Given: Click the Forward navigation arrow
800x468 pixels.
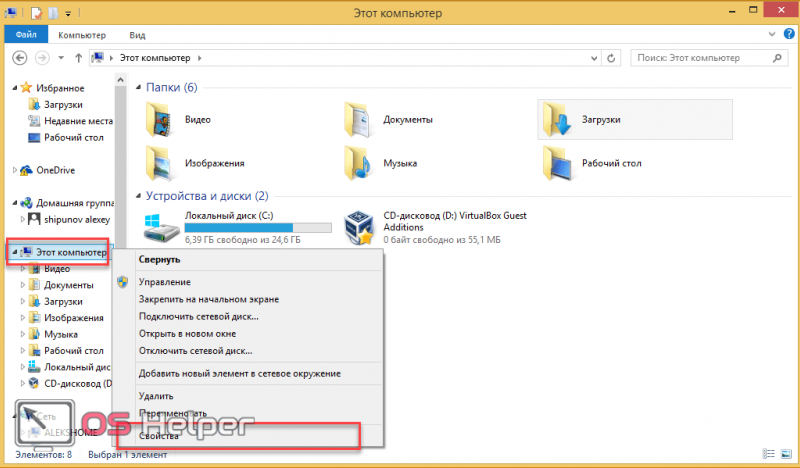Looking at the screenshot, I should click(42, 58).
